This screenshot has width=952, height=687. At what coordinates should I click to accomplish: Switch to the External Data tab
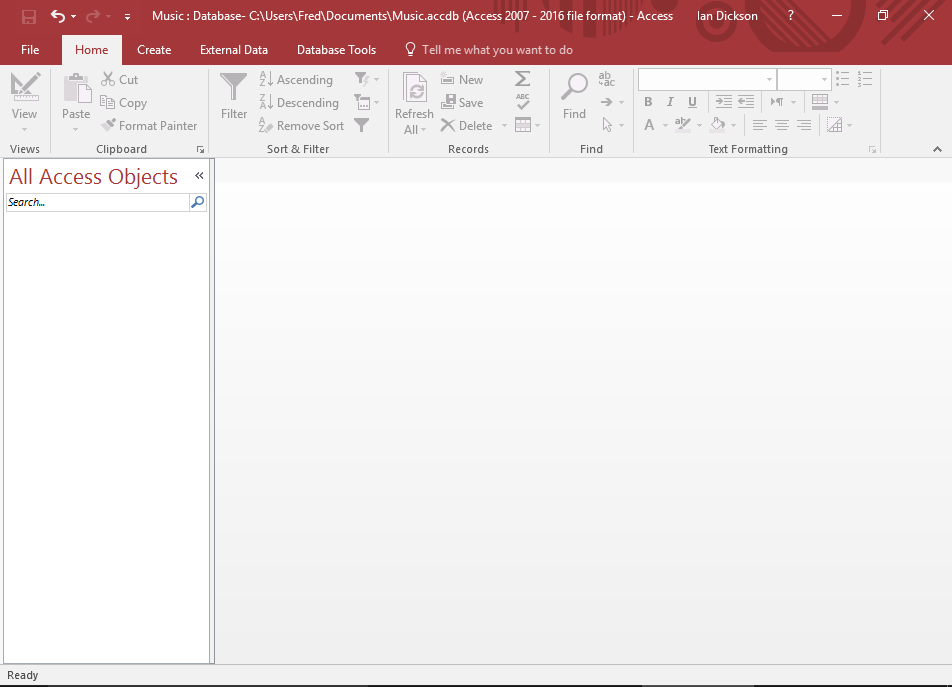tap(234, 50)
